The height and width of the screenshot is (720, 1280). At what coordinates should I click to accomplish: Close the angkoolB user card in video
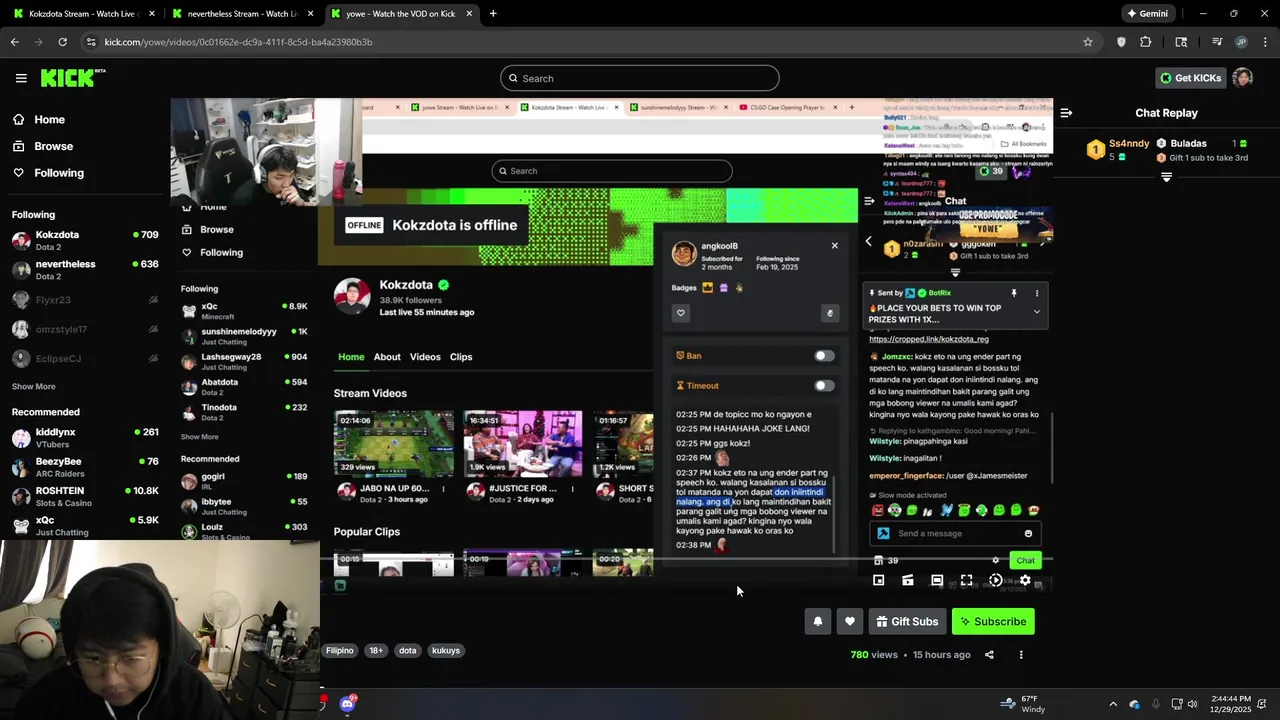835,245
